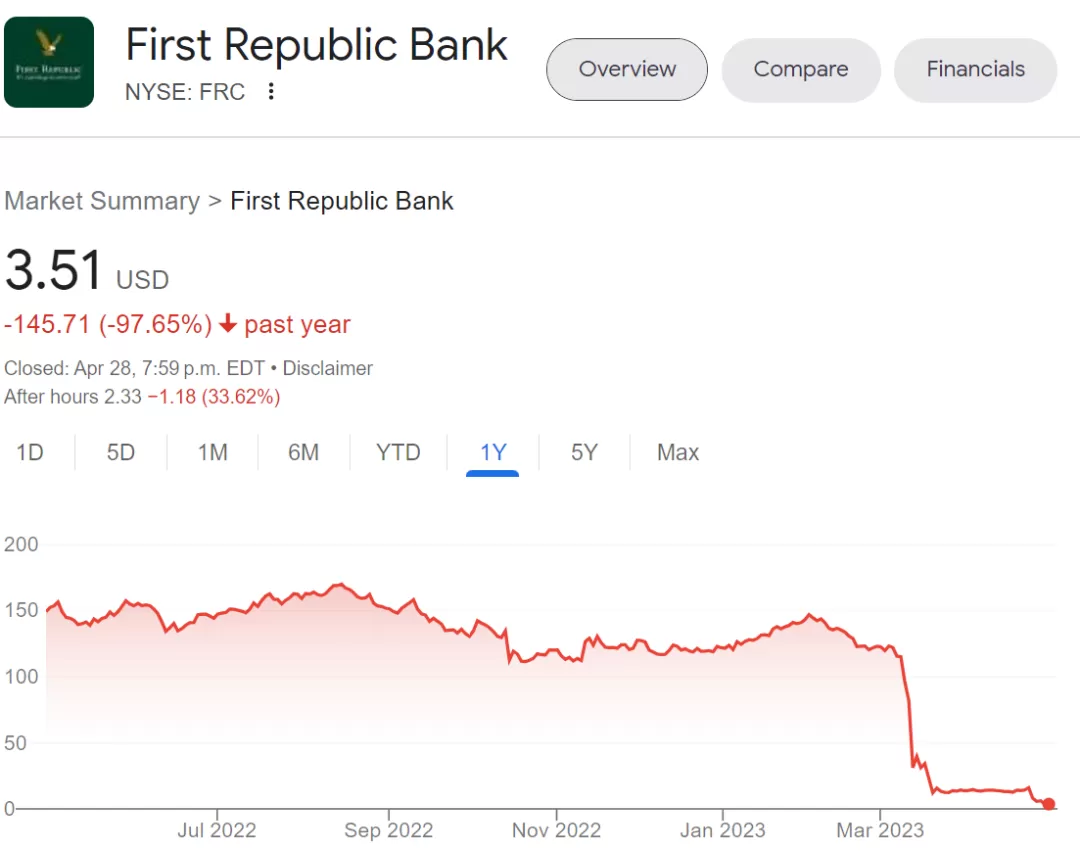This screenshot has width=1080, height=851.
Task: Click the Mar 2023 axis marker
Action: (880, 830)
